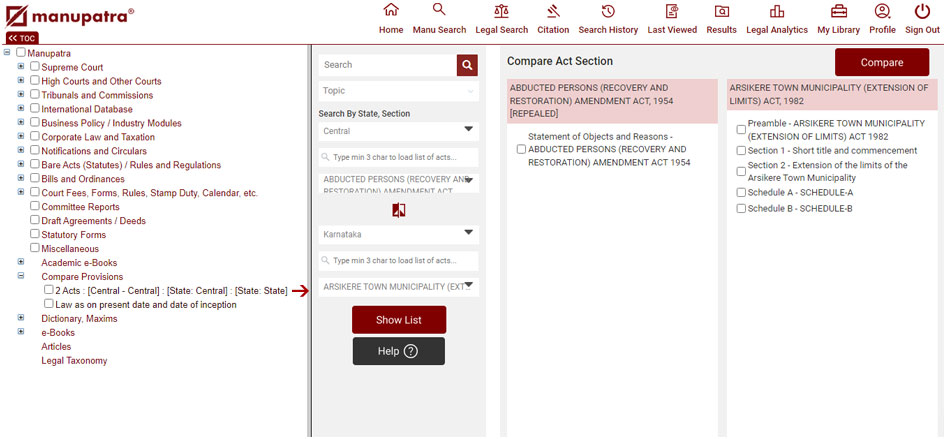944x439 pixels.
Task: Open My Library briefcase icon
Action: pos(838,11)
